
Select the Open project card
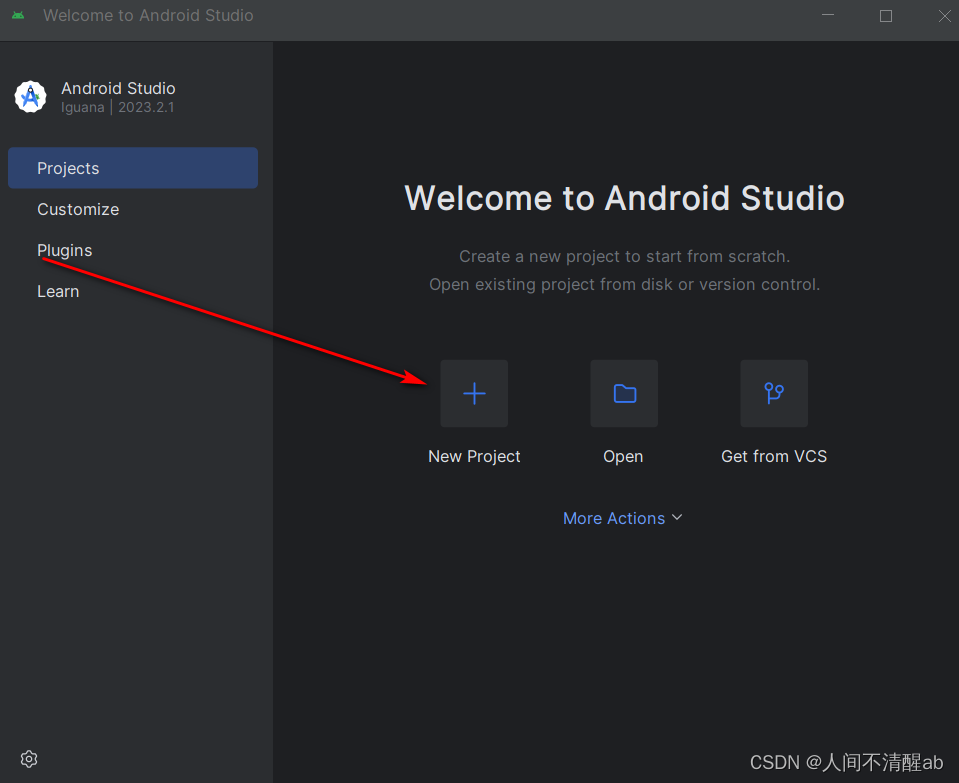coord(623,410)
